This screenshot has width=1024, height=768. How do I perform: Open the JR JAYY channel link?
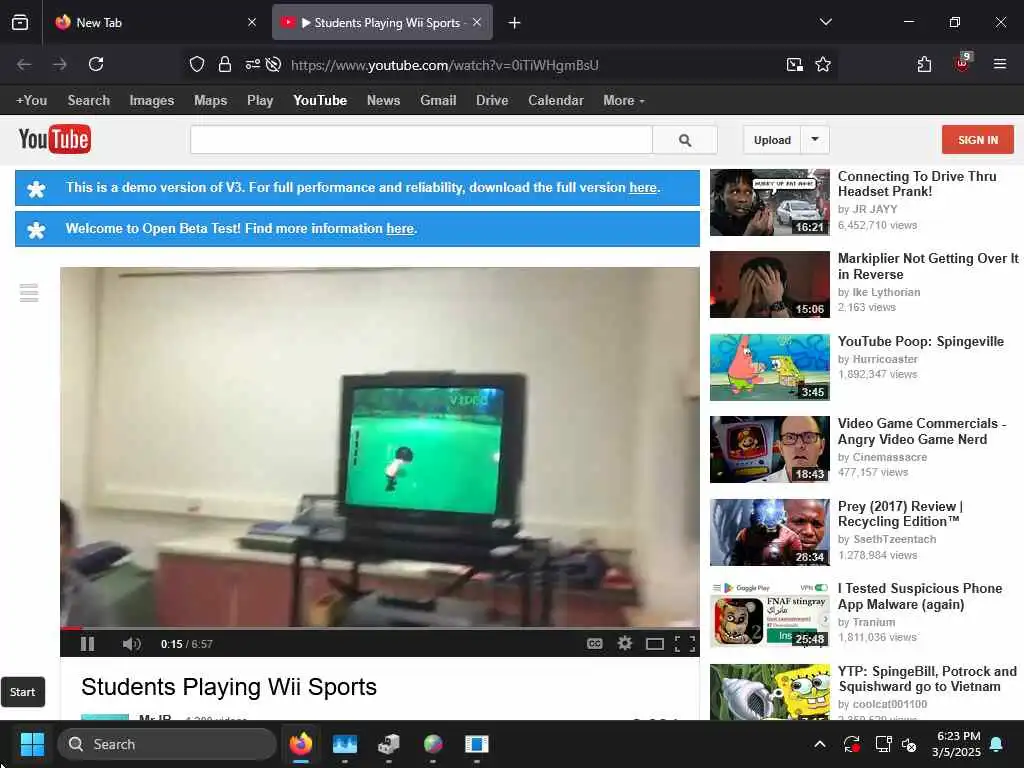pos(875,209)
